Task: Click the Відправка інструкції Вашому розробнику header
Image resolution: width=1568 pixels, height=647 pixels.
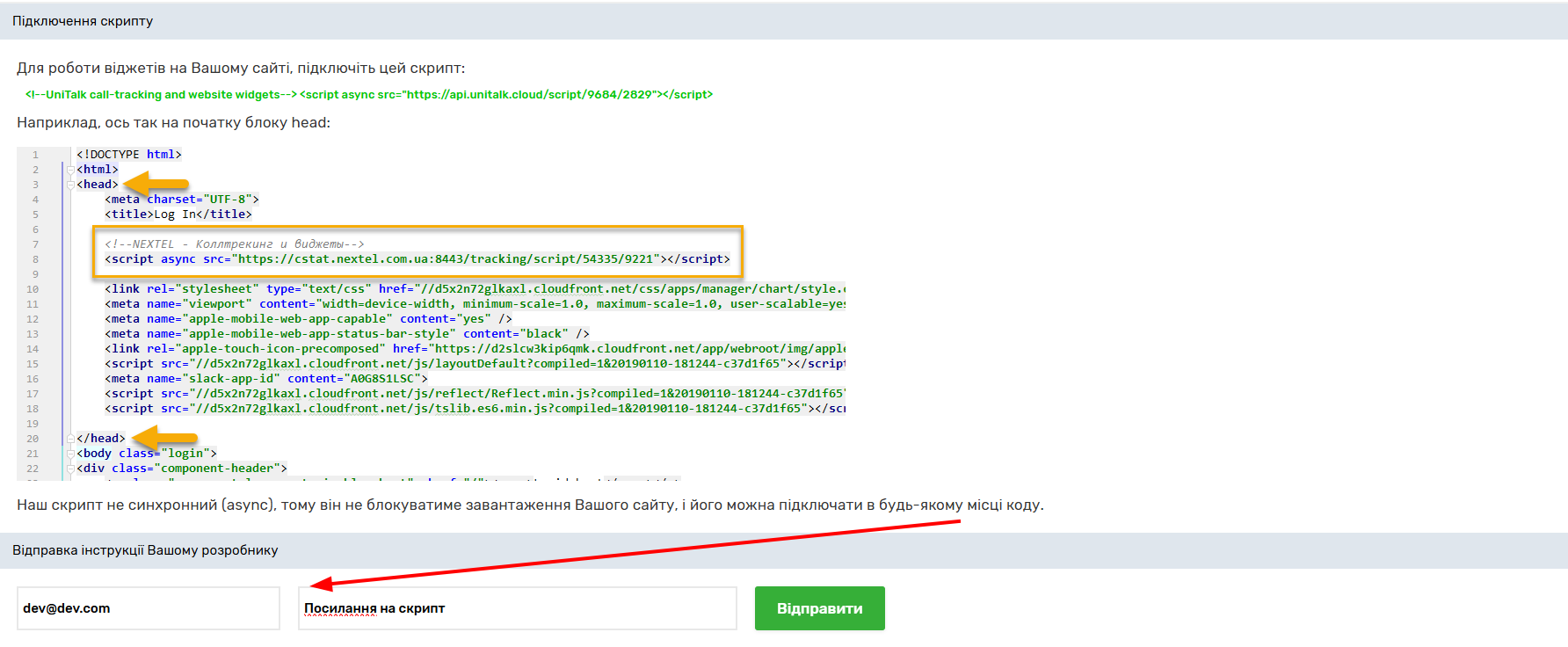Action: (145, 550)
